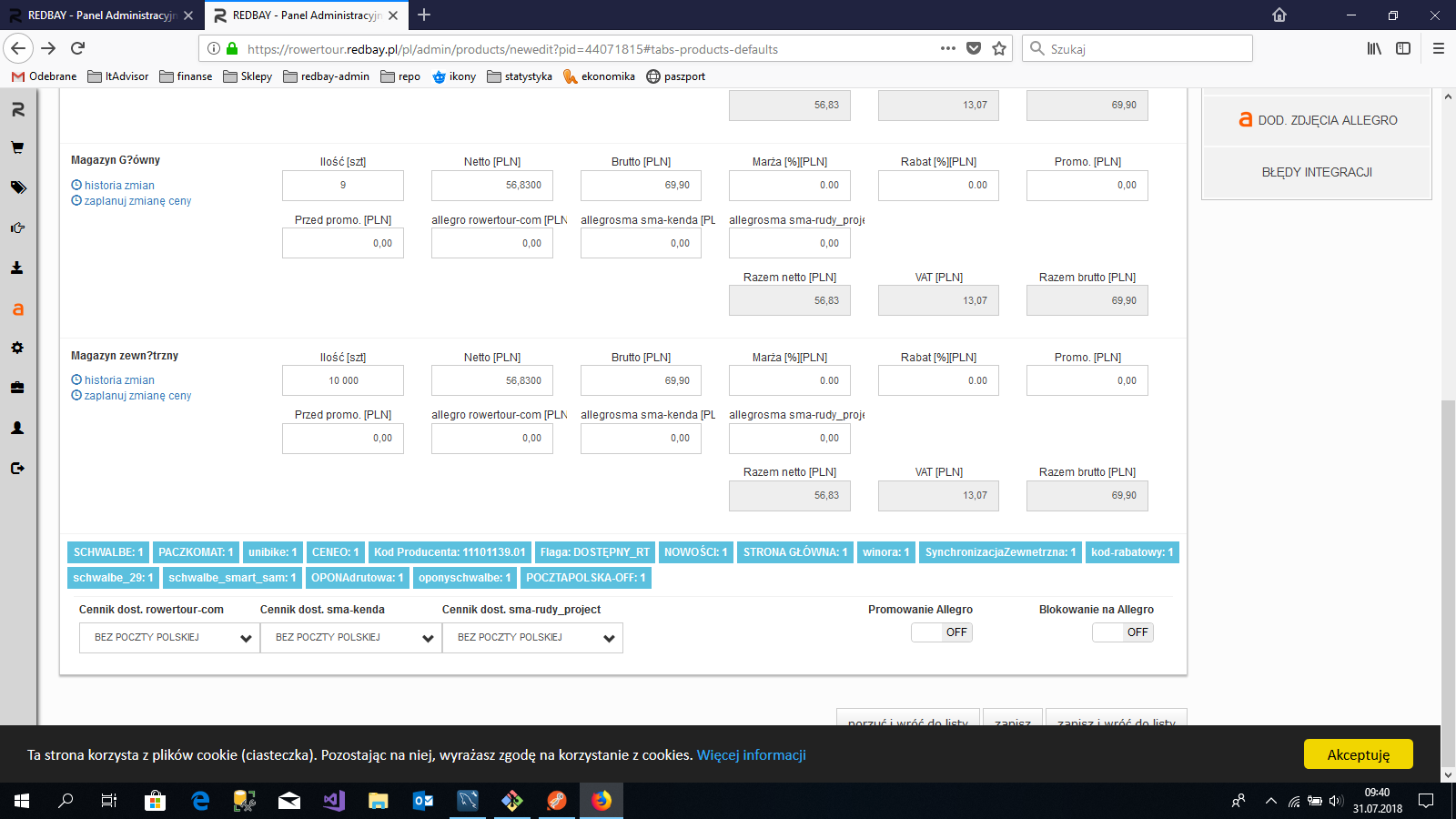
Task: Click the user profile icon in sidebar
Action: pyautogui.click(x=17, y=428)
